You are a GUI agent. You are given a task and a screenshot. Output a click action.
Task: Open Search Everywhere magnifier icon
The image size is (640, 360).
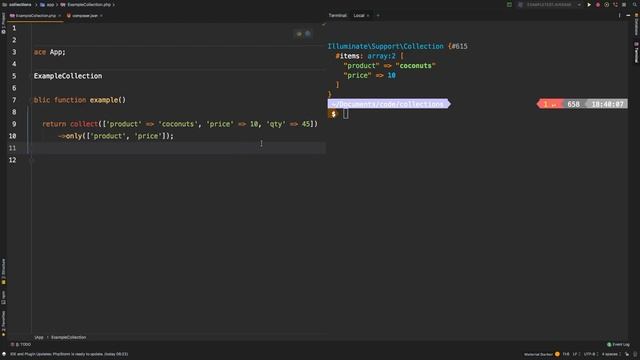pos(635,4)
